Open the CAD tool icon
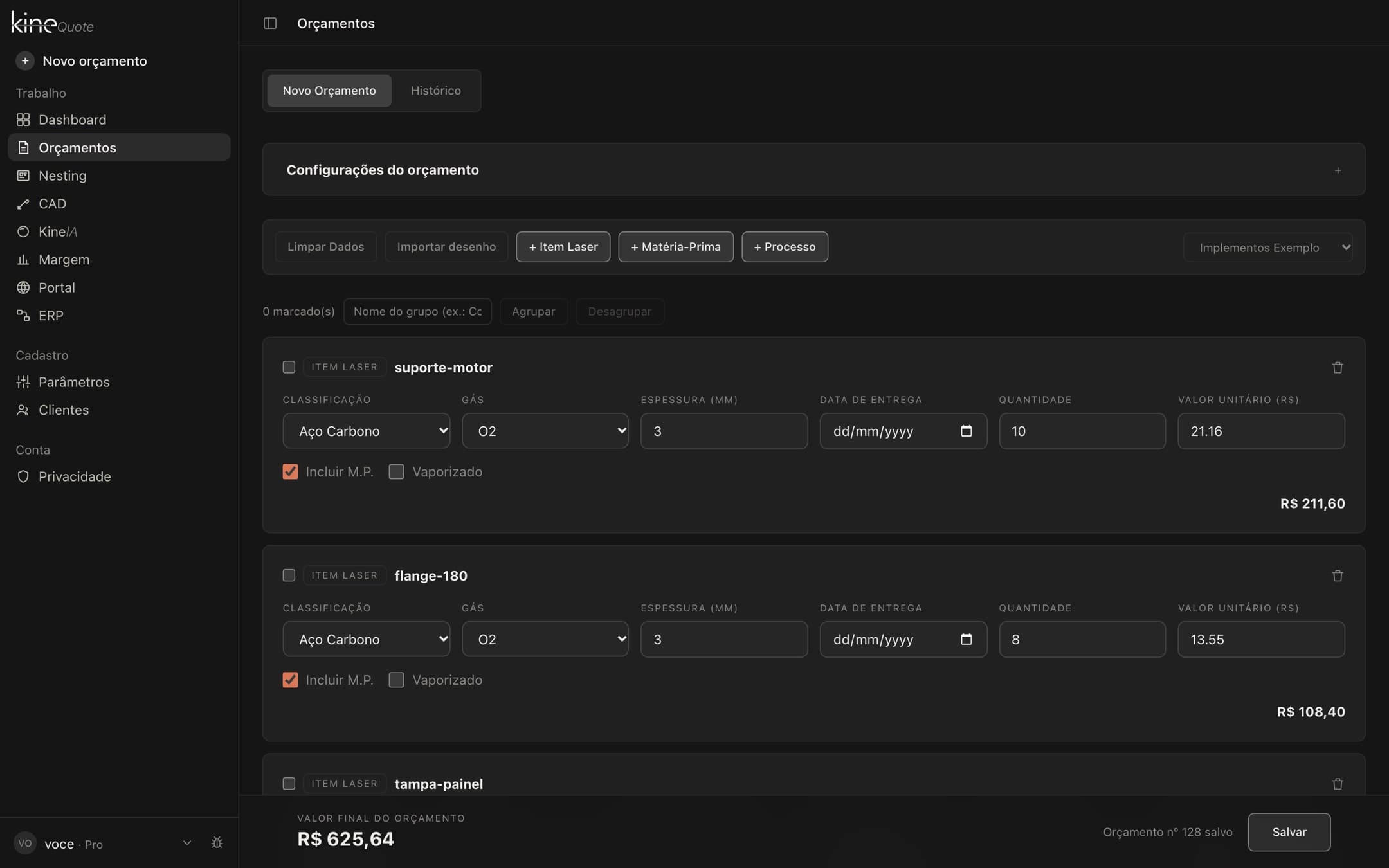 pyautogui.click(x=23, y=204)
